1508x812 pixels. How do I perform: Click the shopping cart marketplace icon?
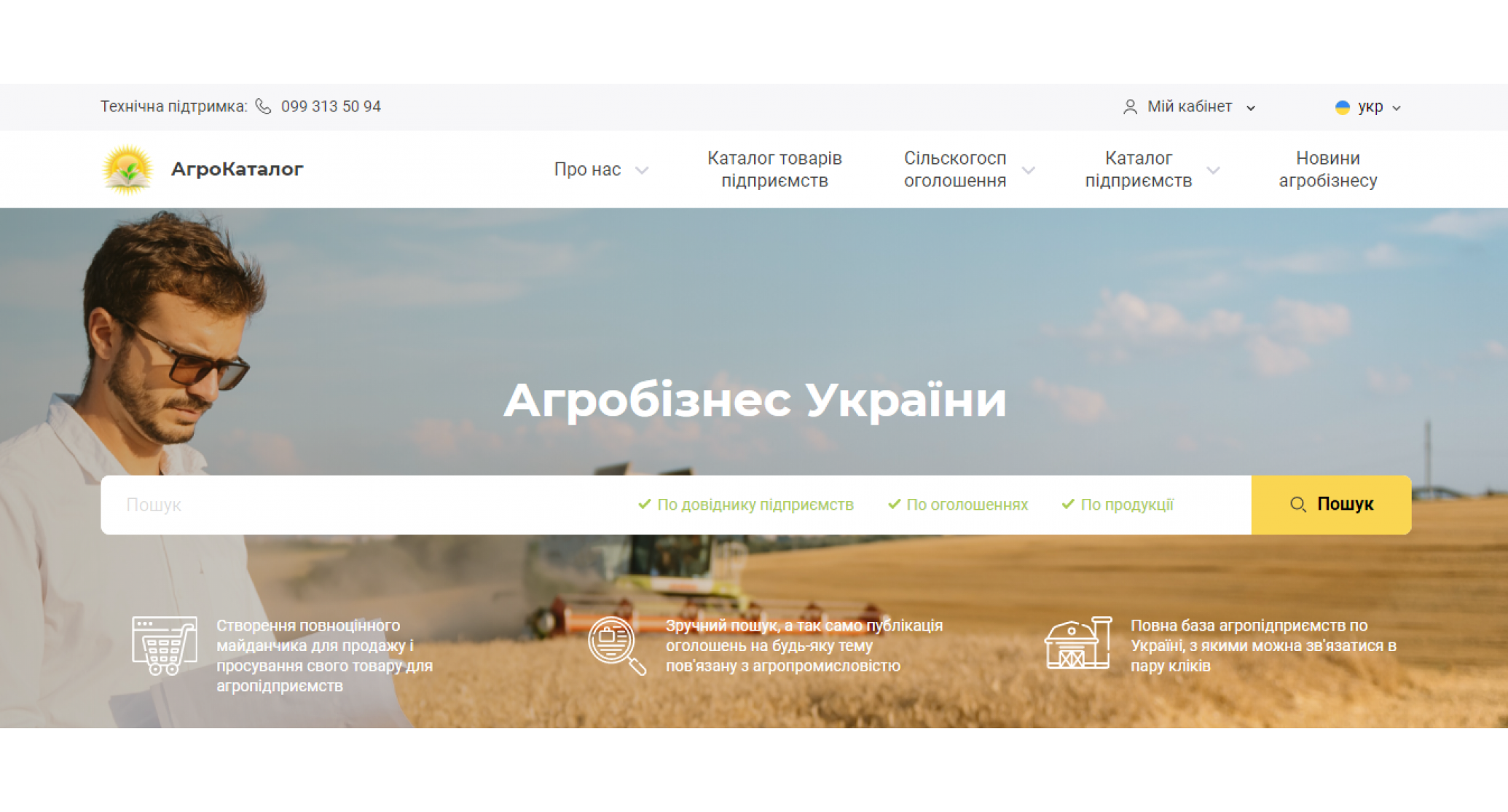(165, 645)
